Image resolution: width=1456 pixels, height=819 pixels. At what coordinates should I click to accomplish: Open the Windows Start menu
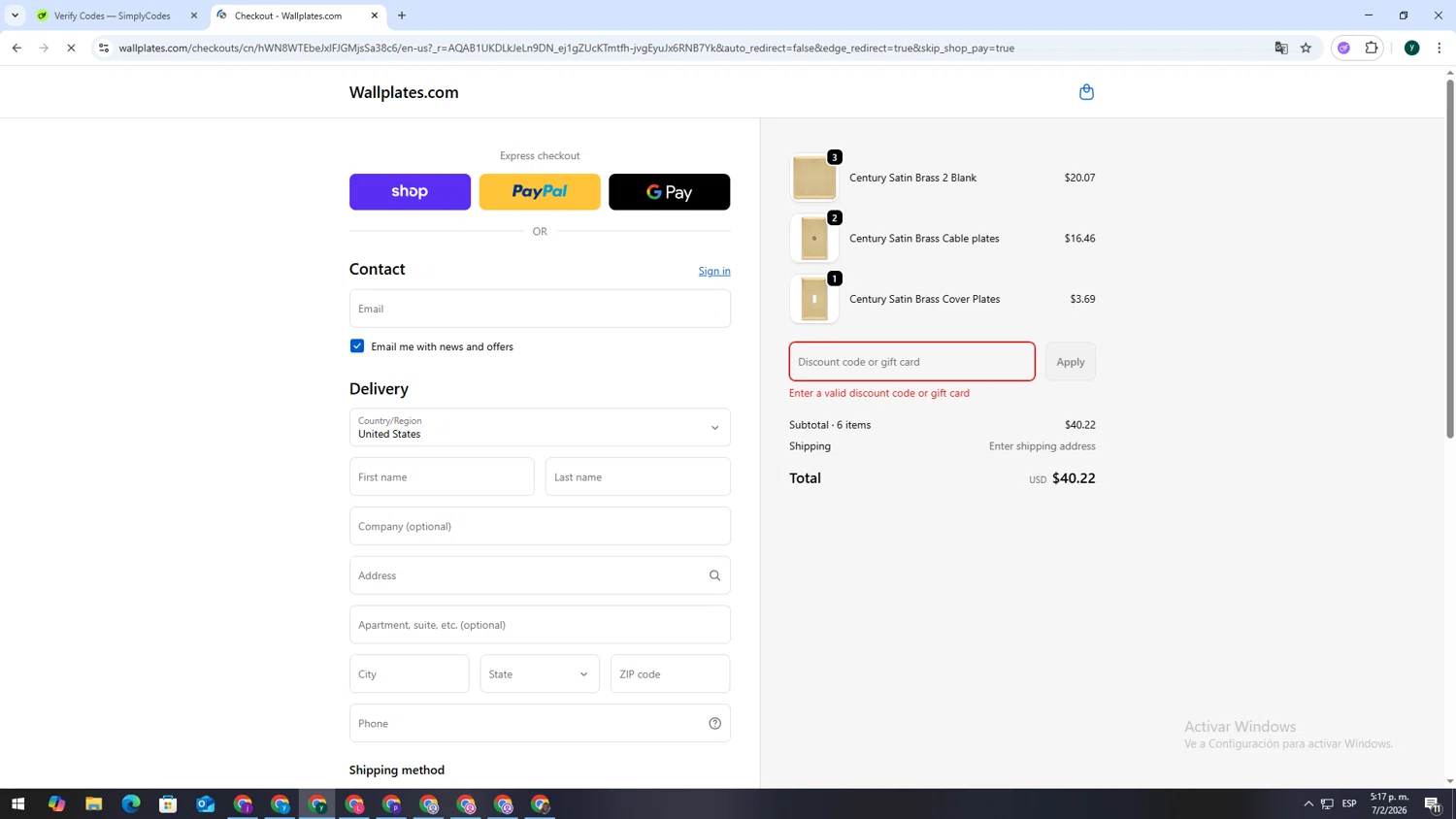pyautogui.click(x=17, y=803)
